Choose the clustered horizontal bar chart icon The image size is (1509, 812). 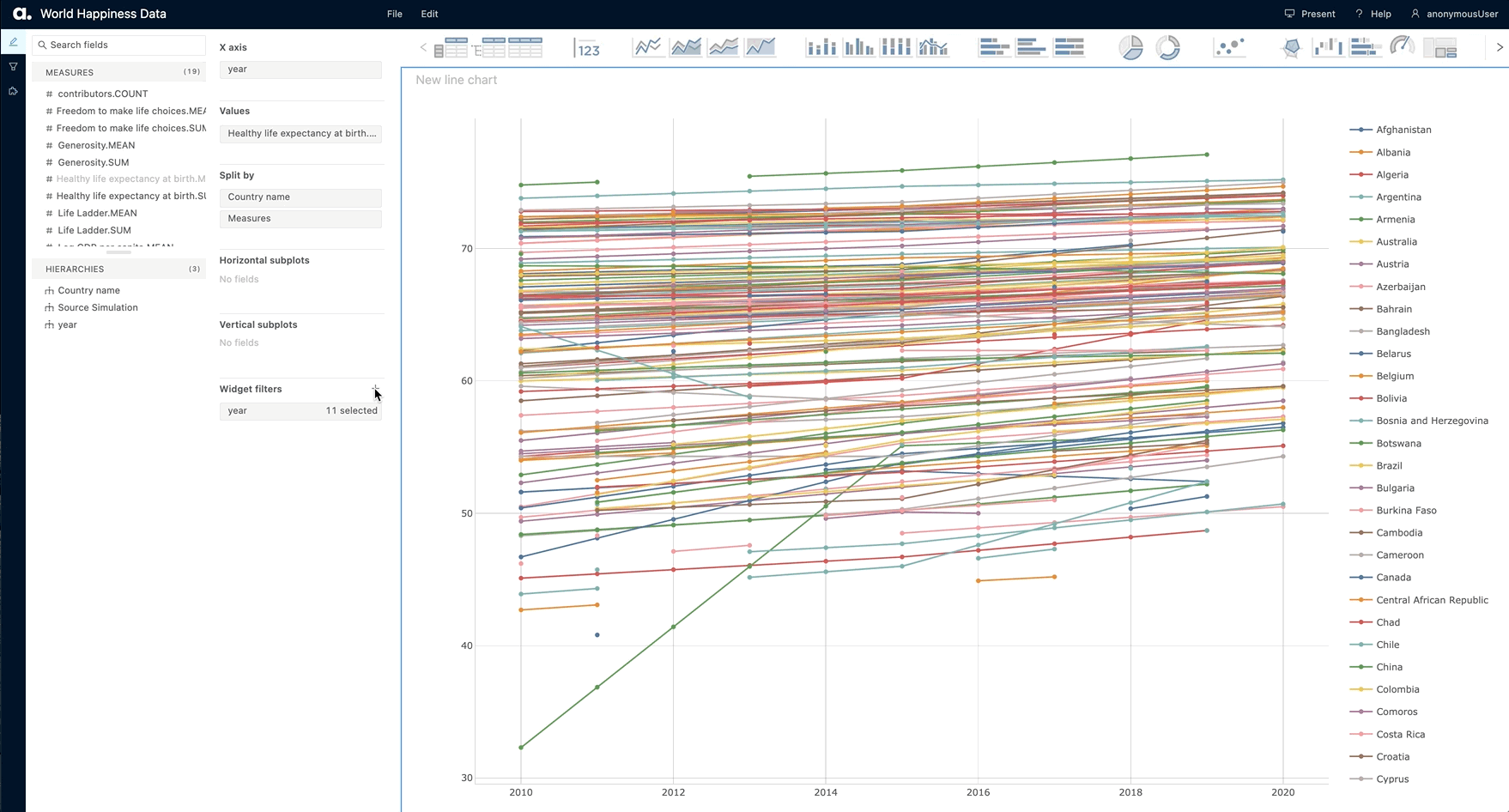point(1031,47)
